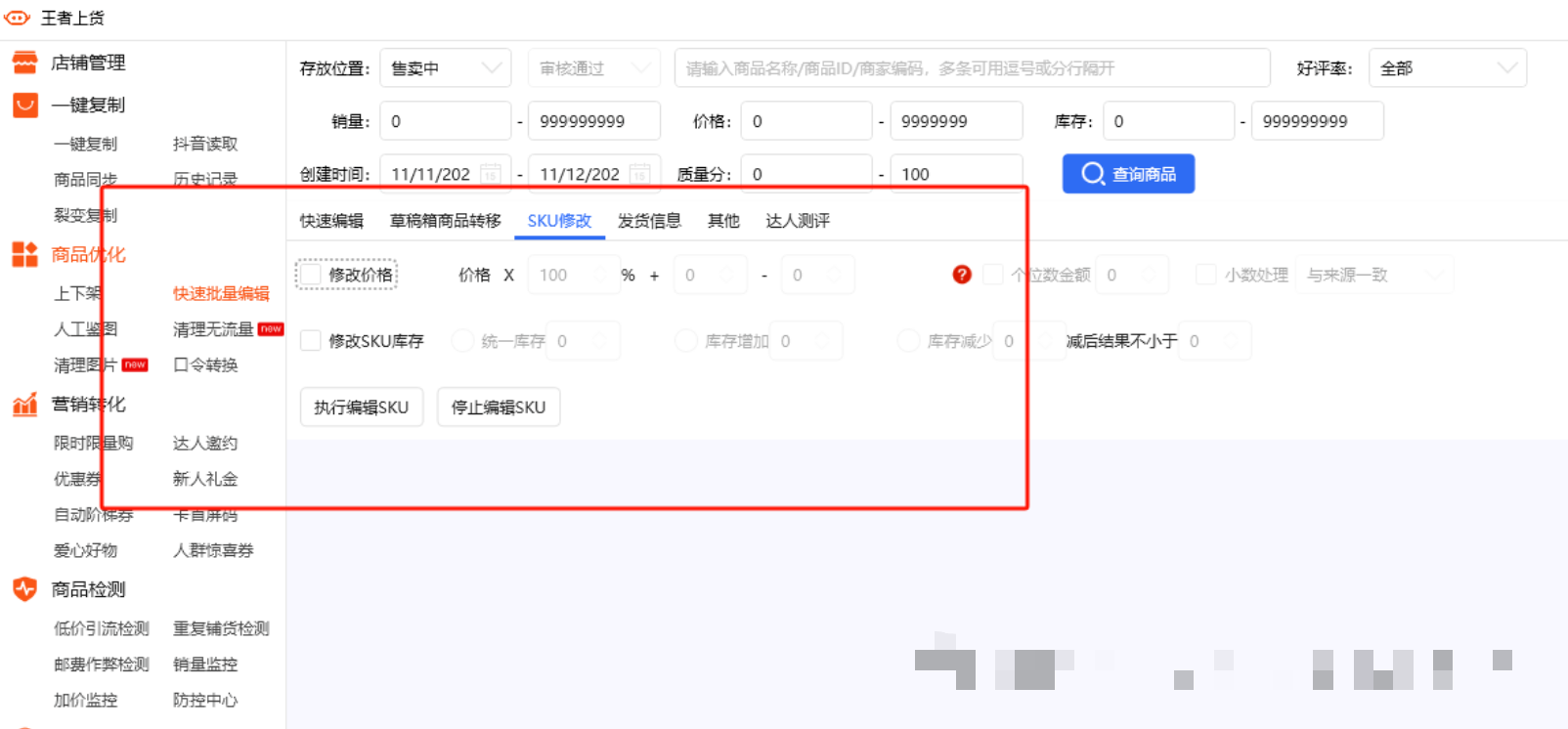This screenshot has height=729, width=1568.
Task: Open the end date calendar picker icon
Action: pyautogui.click(x=640, y=174)
